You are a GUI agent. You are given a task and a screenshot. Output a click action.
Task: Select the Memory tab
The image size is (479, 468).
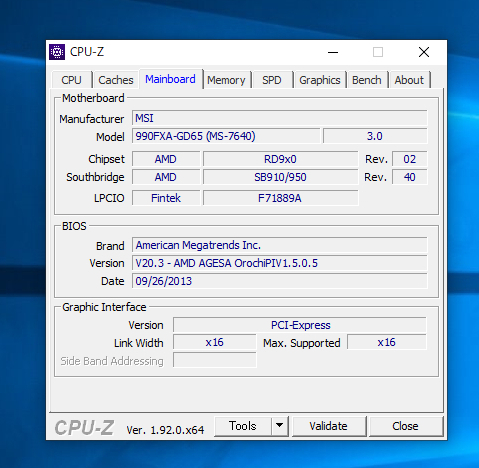(226, 80)
